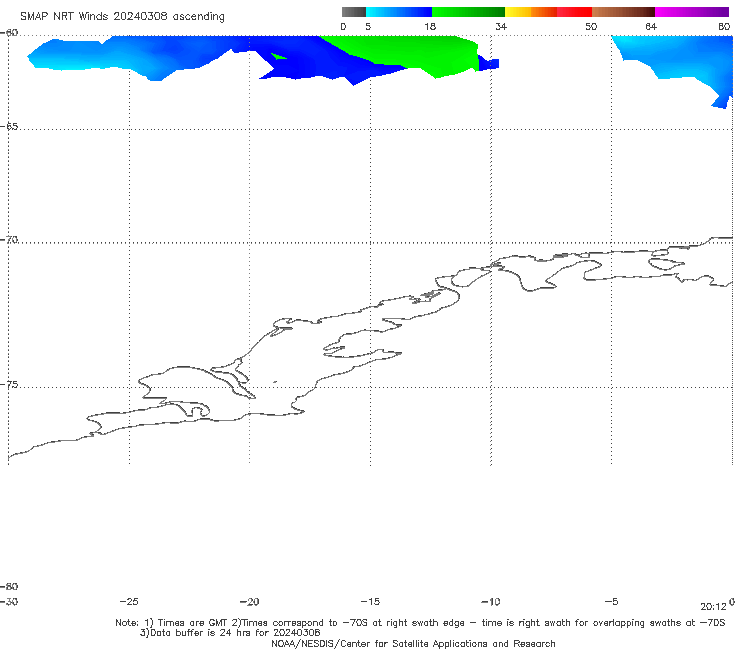Click the -20 longitude axis label
740x650 pixels.
tap(250, 602)
